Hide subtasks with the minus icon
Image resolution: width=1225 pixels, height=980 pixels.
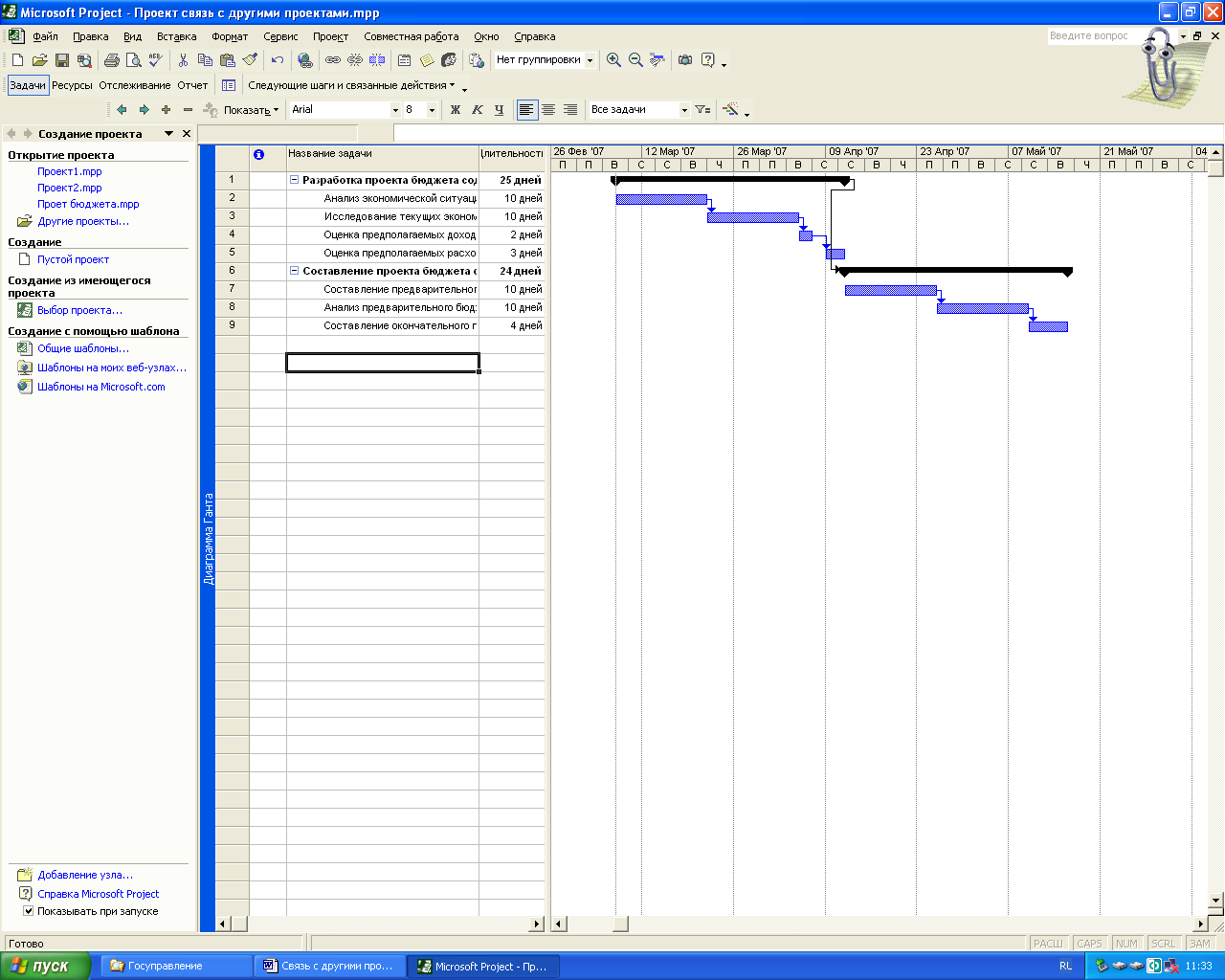tap(188, 110)
